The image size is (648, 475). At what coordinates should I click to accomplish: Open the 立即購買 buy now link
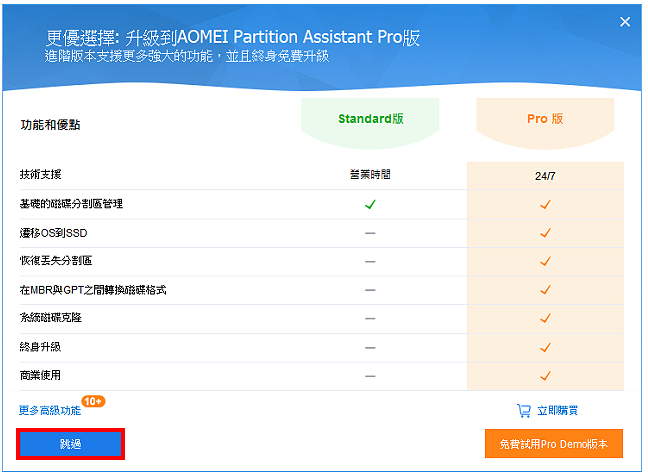(x=557, y=411)
